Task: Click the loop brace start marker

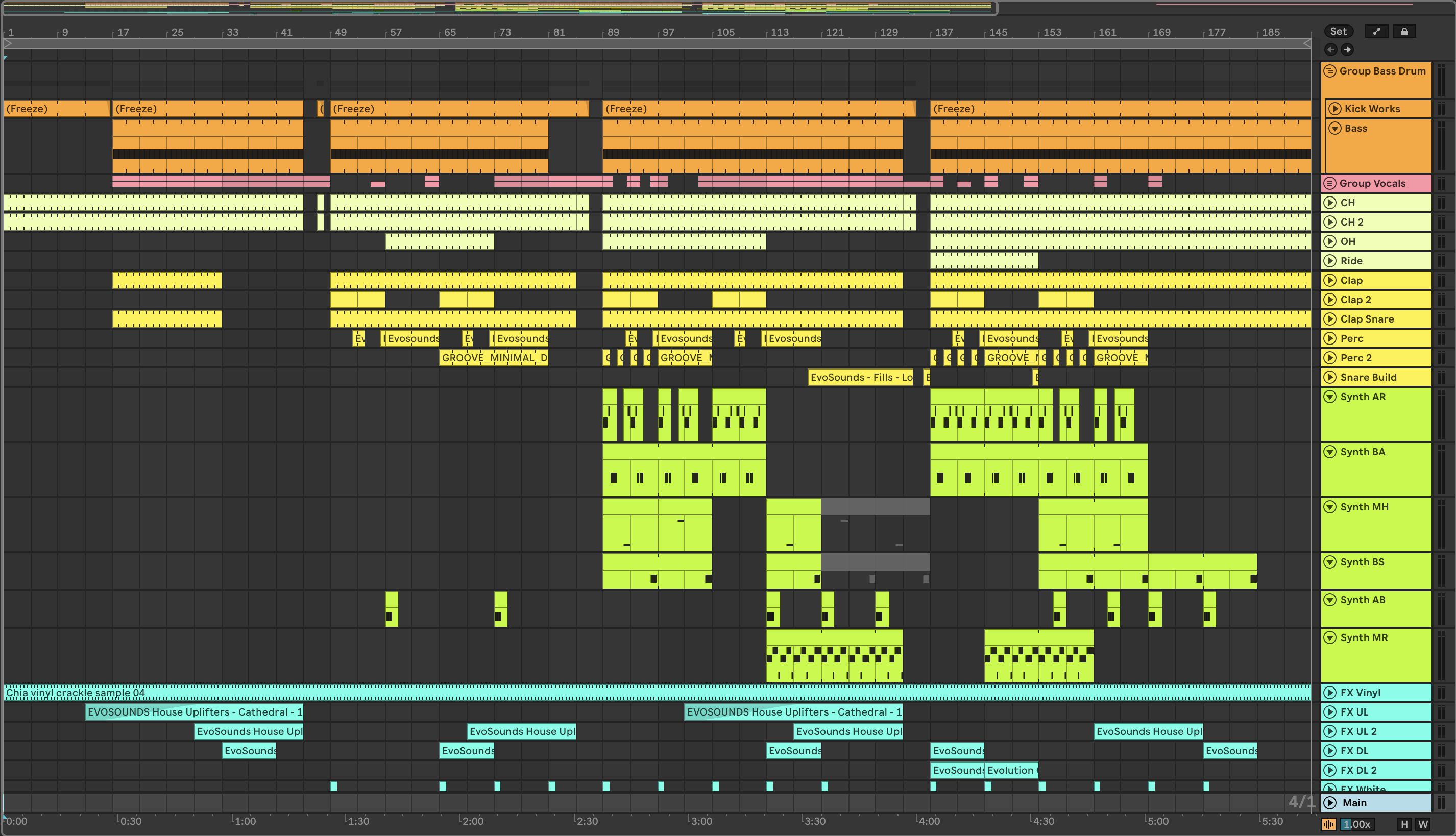Action: 8,44
